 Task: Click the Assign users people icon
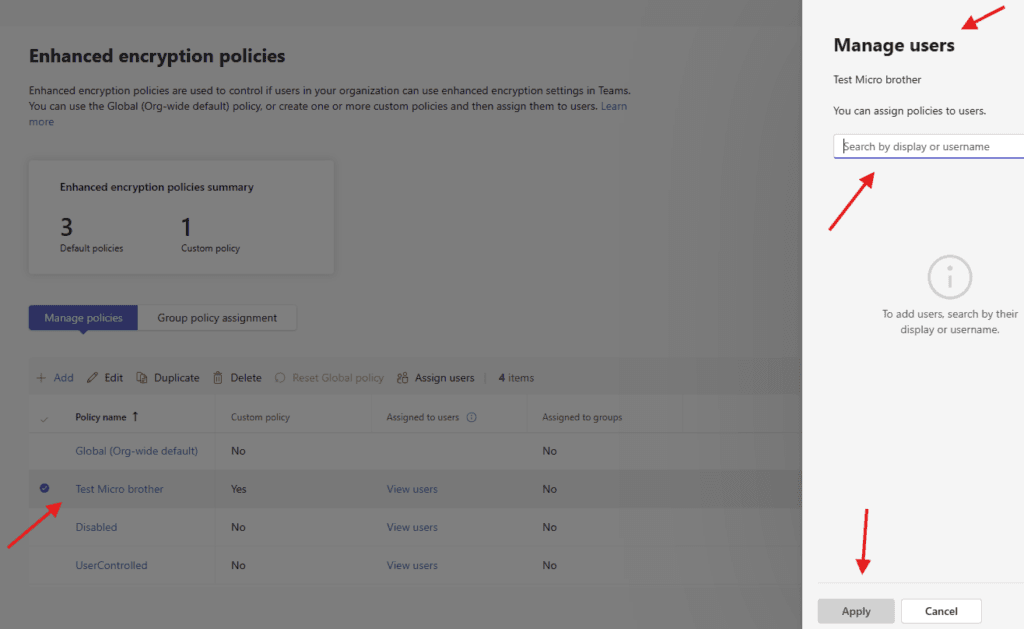point(403,378)
